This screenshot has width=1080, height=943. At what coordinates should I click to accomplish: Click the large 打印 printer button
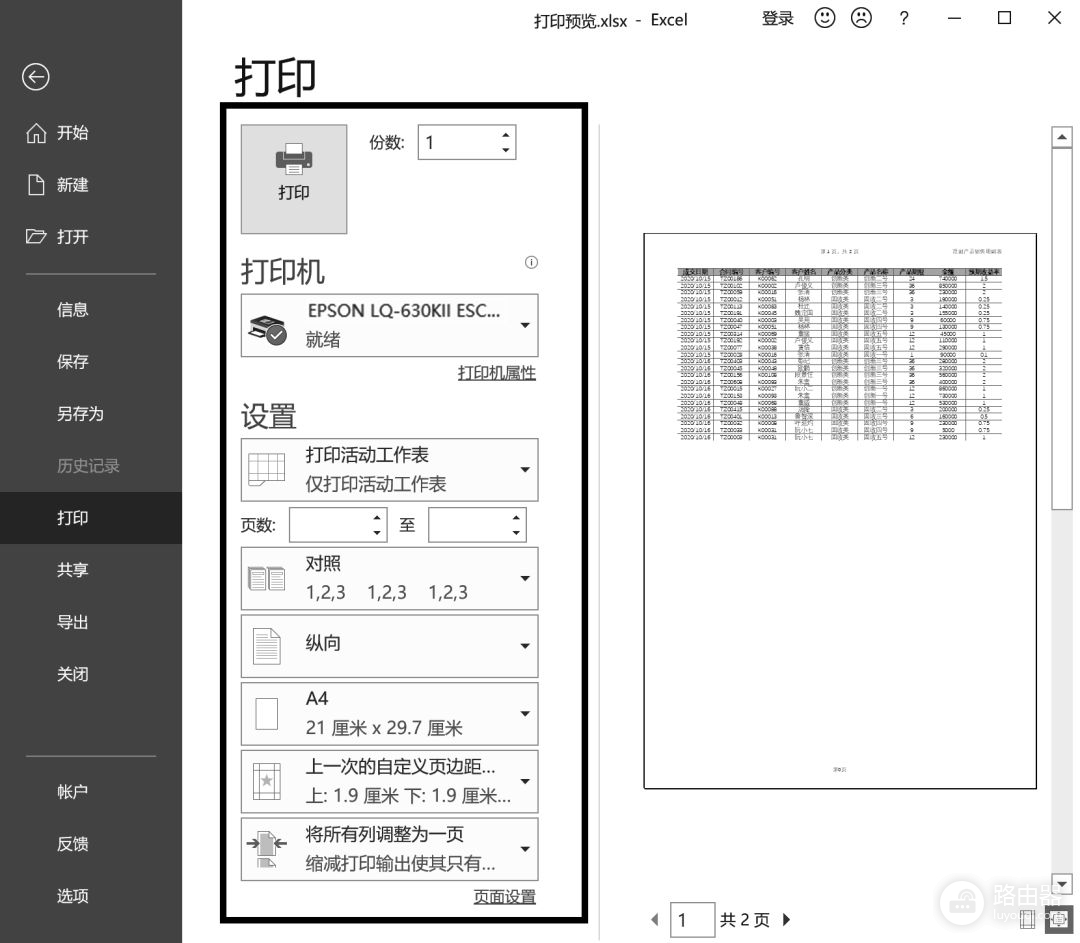click(294, 179)
